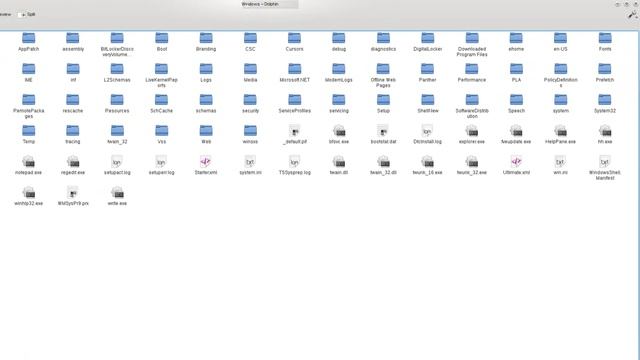Screen dimensions: 640x360
Task: Select the security folder icon
Action: (250, 100)
